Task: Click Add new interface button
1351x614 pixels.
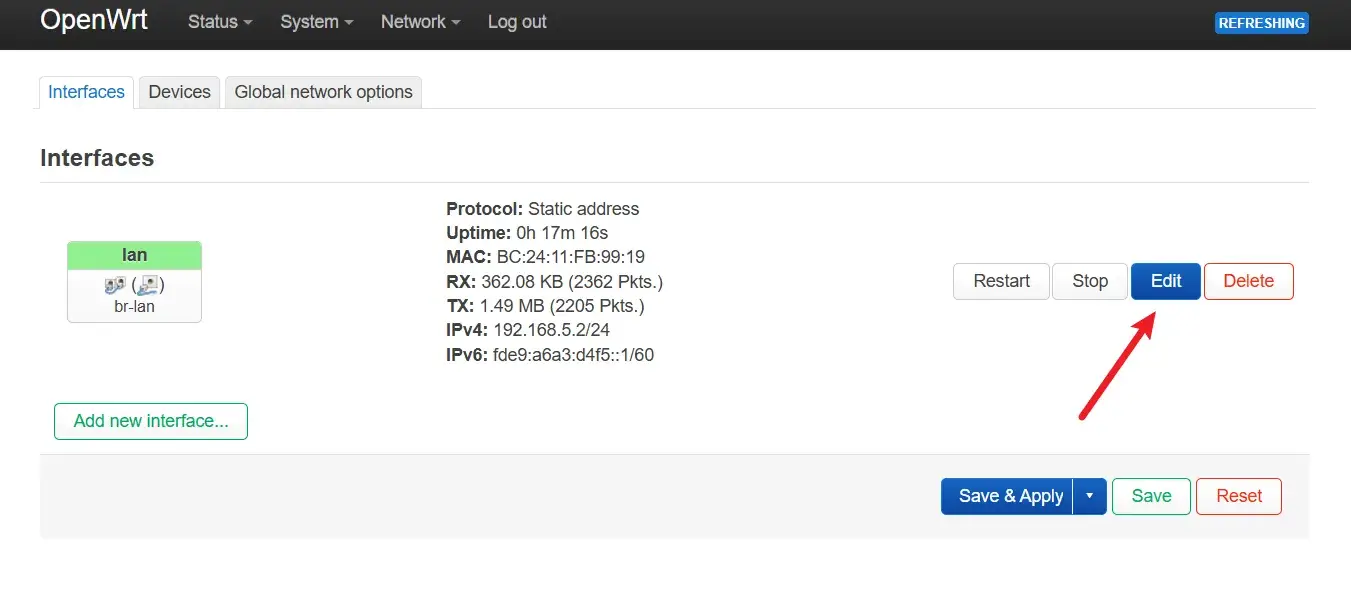Action: click(x=151, y=421)
